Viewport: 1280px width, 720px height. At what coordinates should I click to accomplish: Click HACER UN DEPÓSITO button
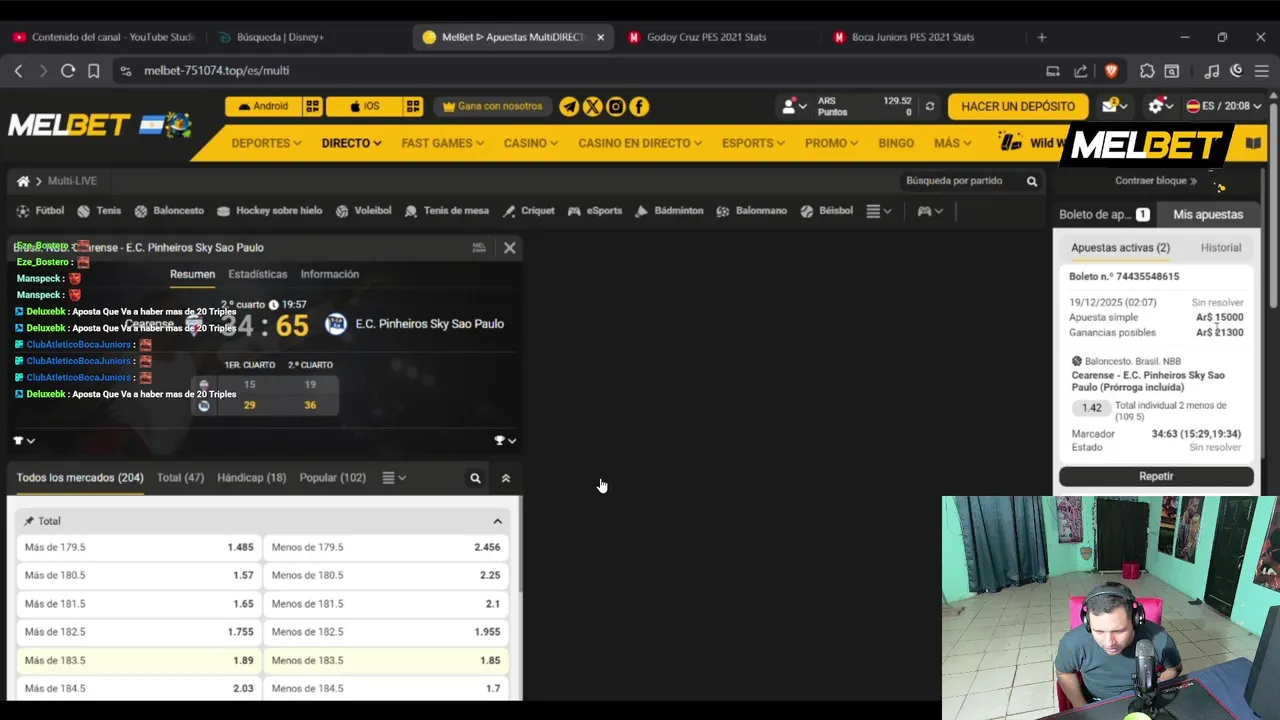click(x=1018, y=106)
